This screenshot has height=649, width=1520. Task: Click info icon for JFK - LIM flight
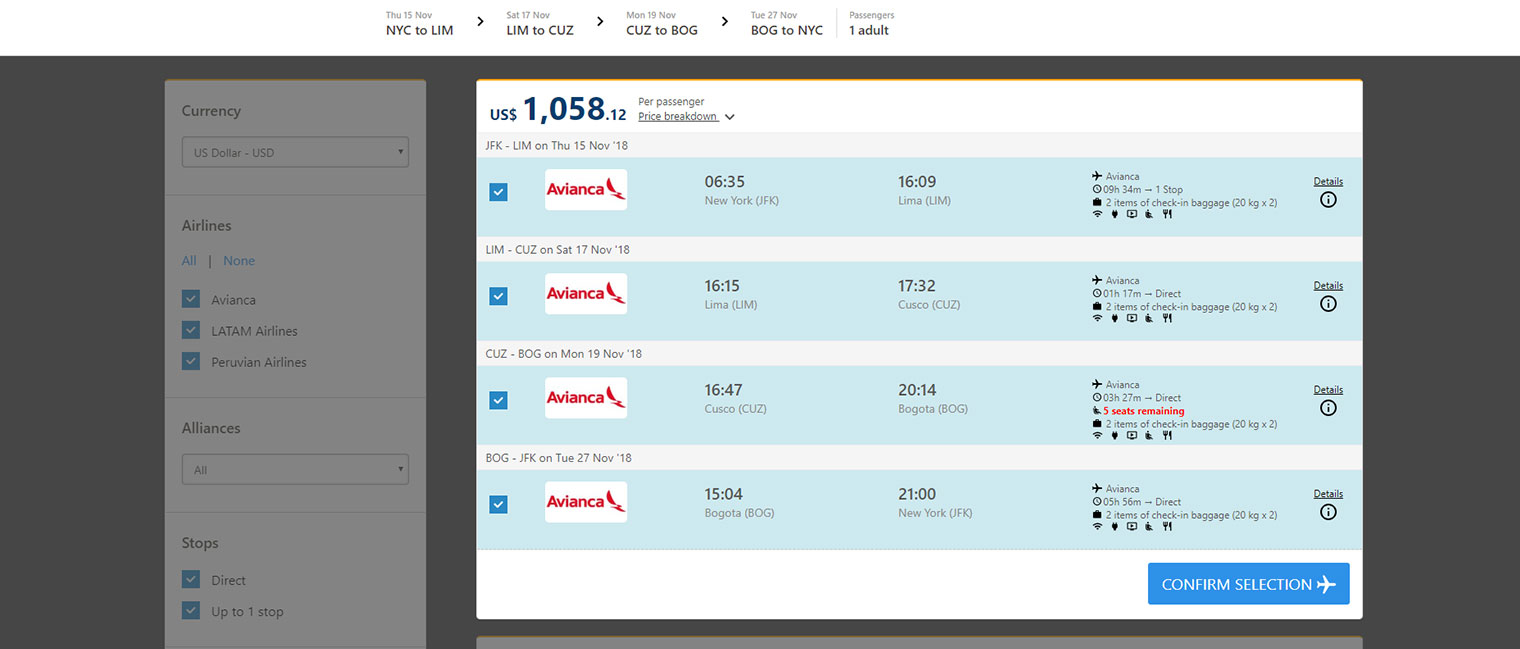point(1328,200)
